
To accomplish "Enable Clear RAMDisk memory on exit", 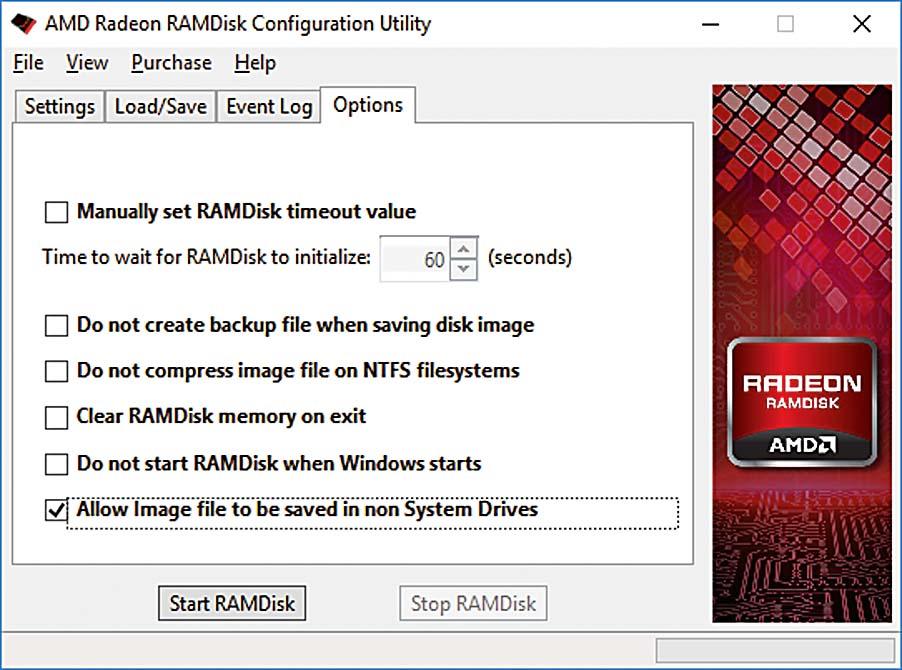I will 56,417.
